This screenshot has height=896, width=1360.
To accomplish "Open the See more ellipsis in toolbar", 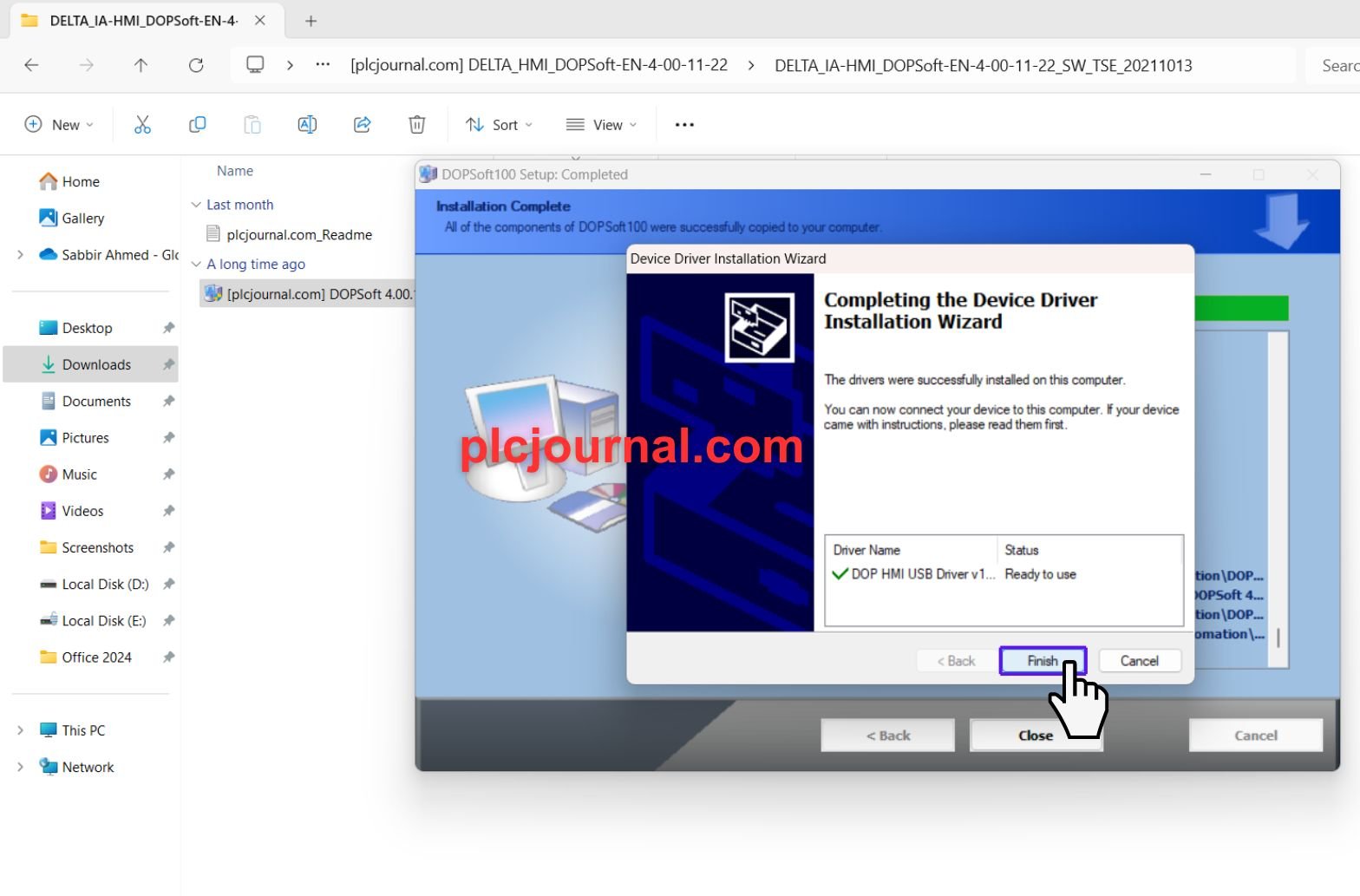I will coord(684,125).
